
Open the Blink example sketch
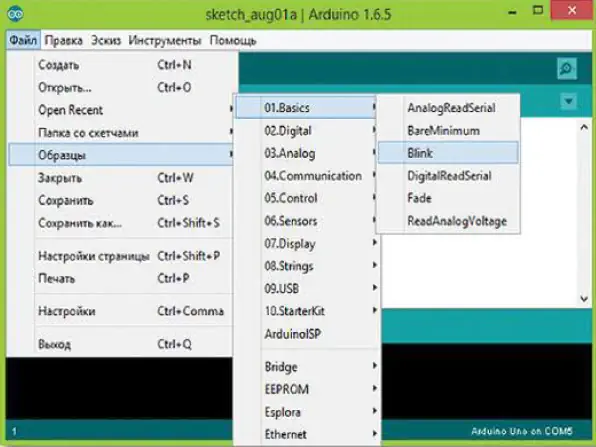[x=449, y=153]
